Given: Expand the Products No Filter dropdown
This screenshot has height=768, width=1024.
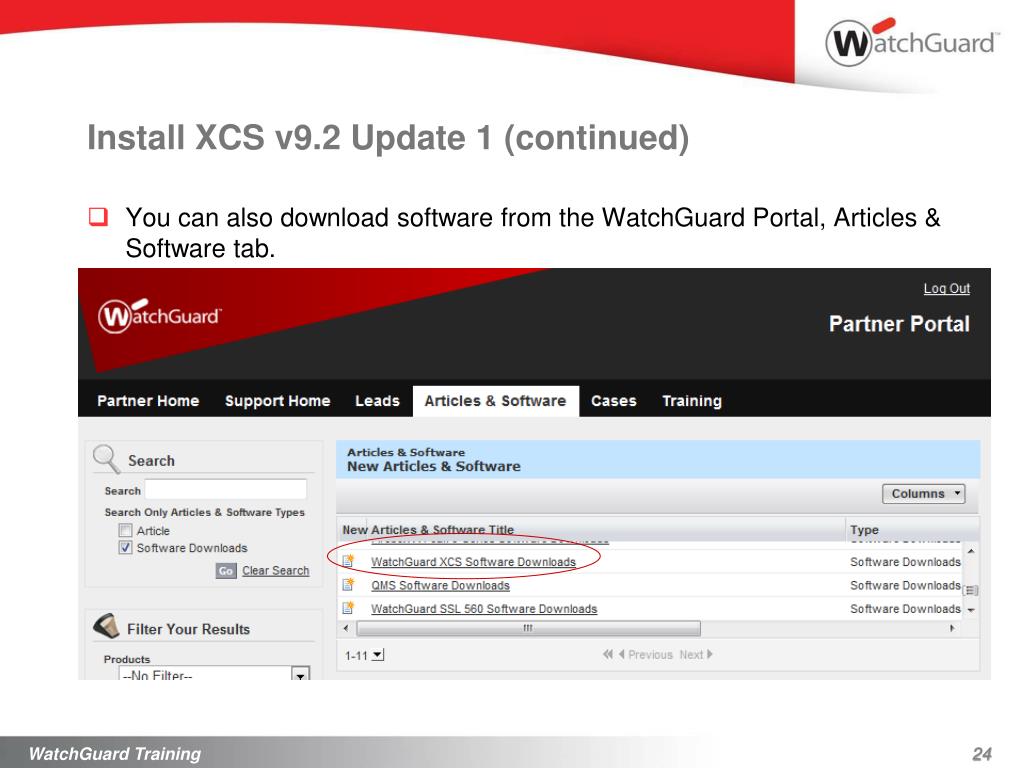Looking at the screenshot, I should tap(300, 675).
